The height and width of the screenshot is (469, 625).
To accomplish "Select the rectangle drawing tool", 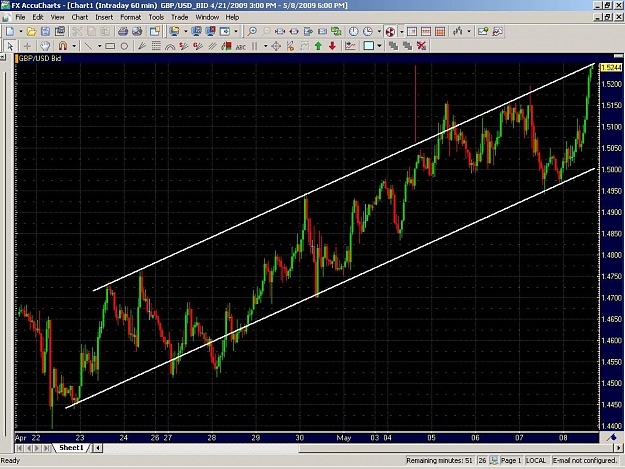I will point(110,46).
